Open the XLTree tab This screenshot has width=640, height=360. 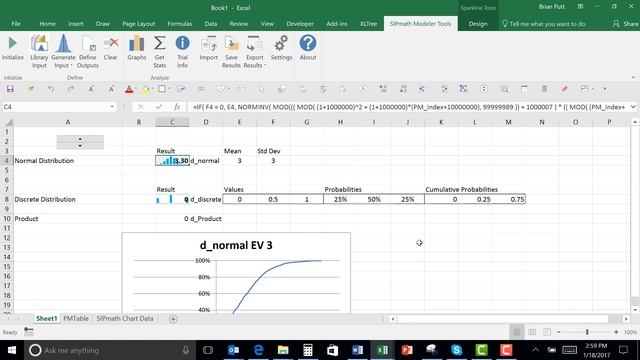(368, 24)
